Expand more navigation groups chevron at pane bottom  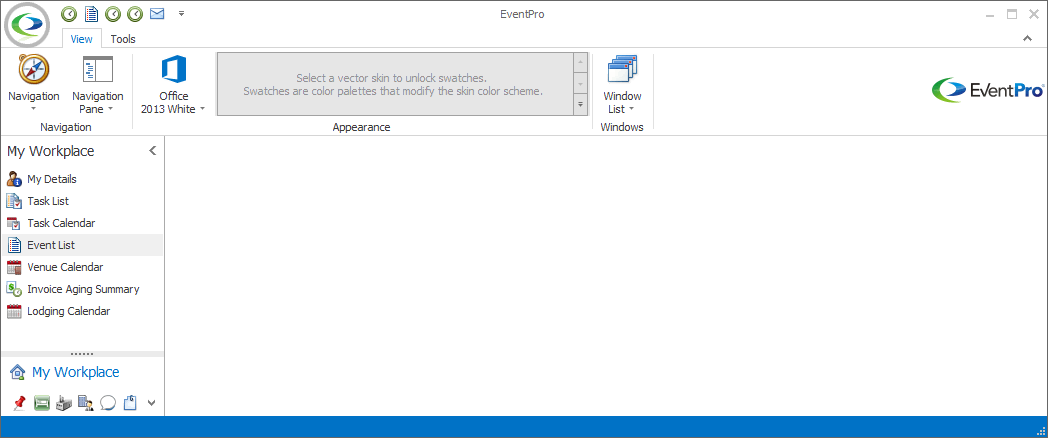click(152, 403)
